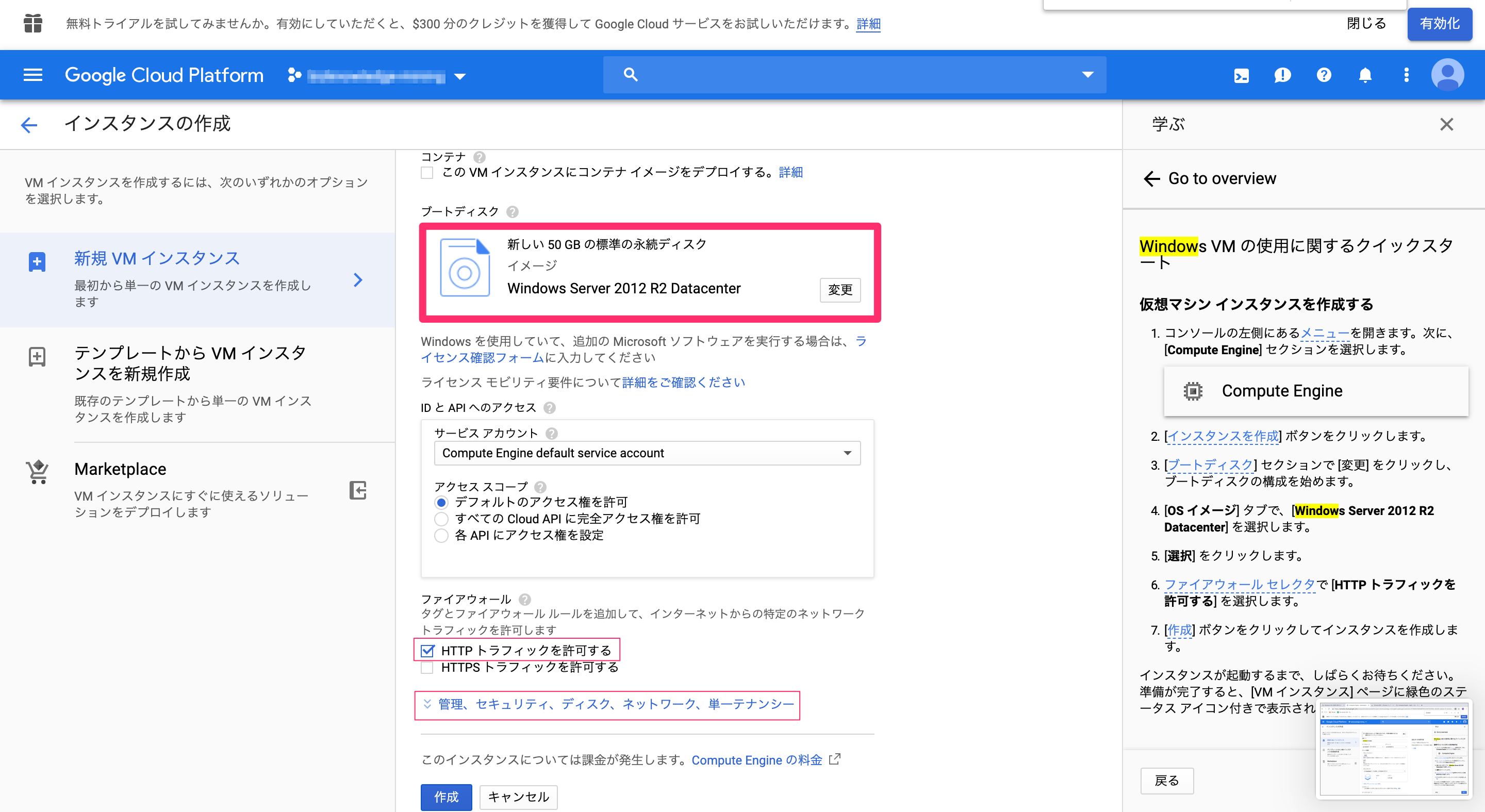Open the project selector dropdown

tap(459, 75)
